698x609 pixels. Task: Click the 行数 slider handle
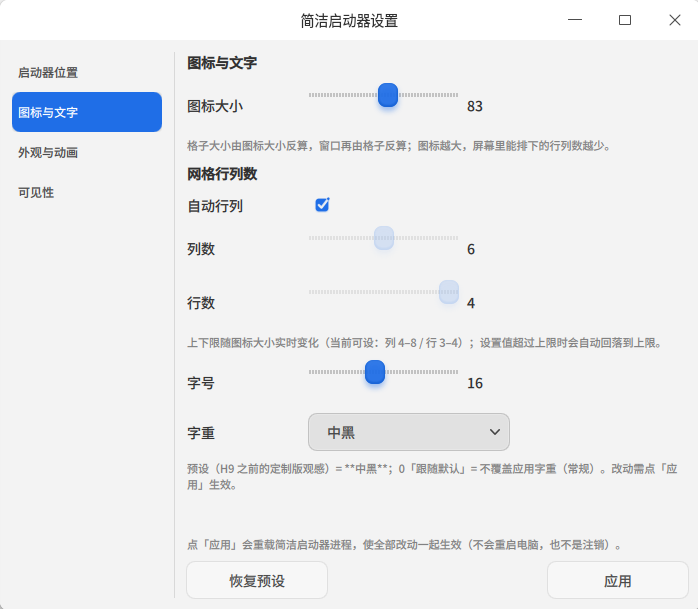tap(449, 292)
